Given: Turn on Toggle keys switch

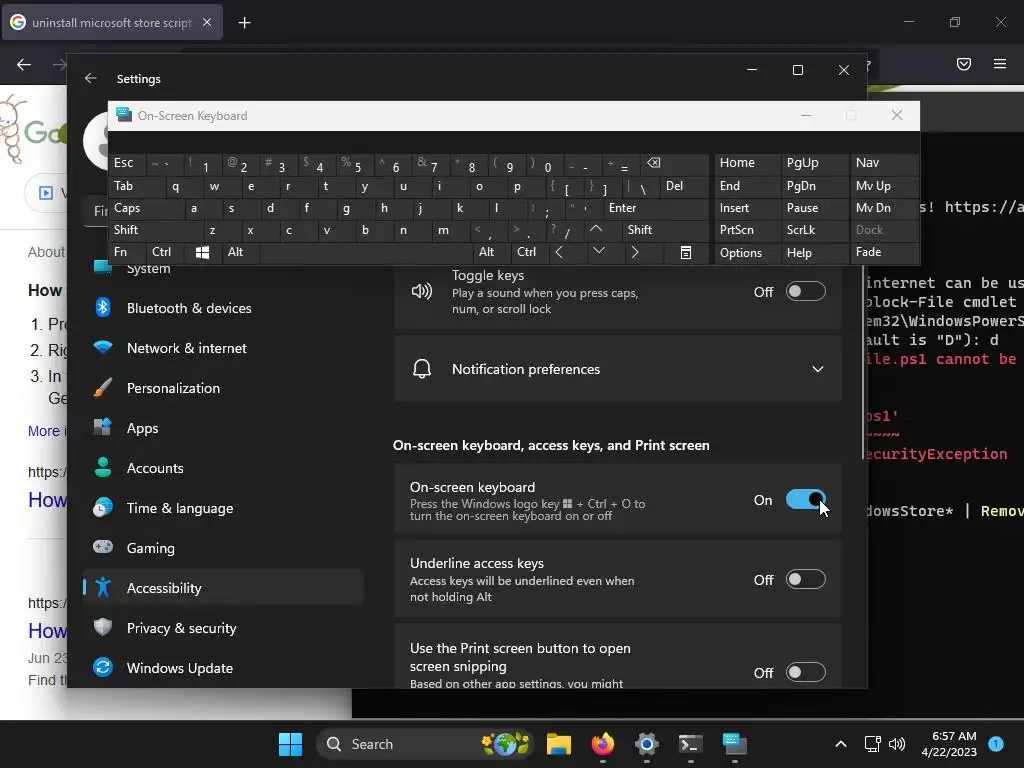Looking at the screenshot, I should pyautogui.click(x=805, y=292).
